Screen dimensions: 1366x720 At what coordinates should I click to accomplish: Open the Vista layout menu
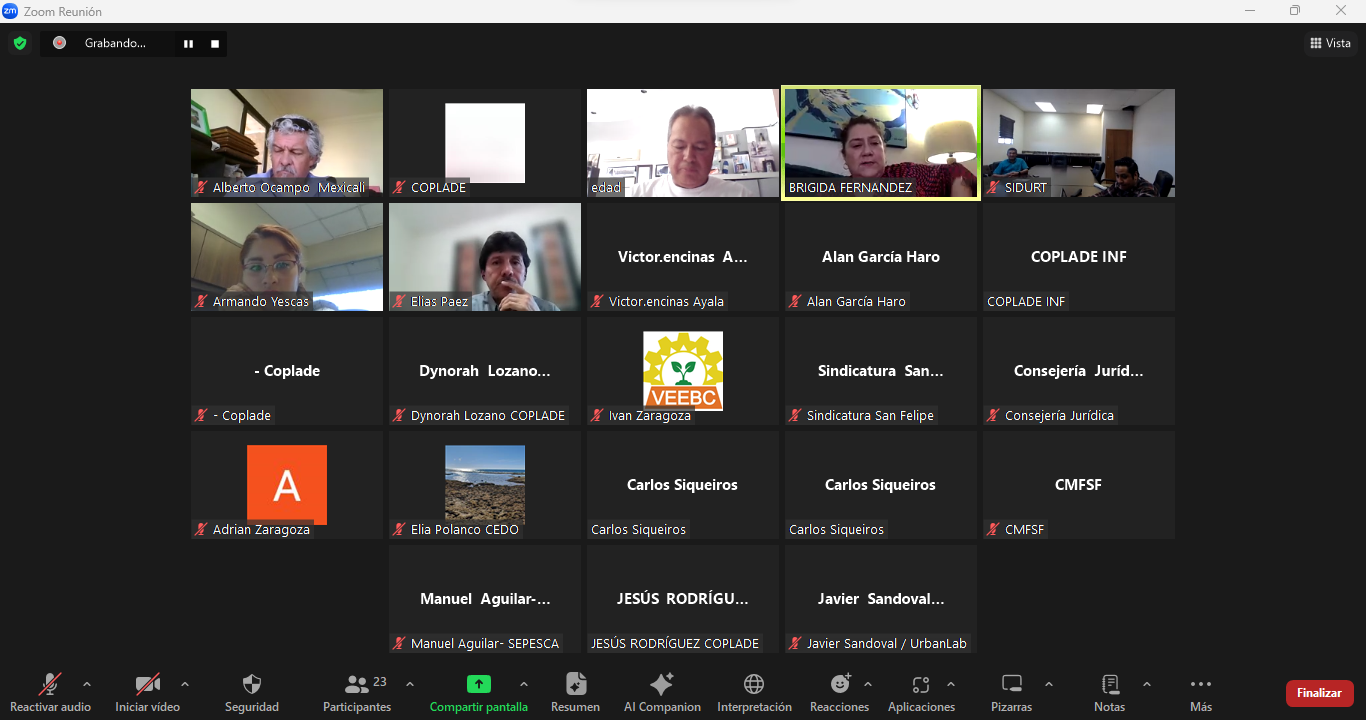pos(1330,43)
